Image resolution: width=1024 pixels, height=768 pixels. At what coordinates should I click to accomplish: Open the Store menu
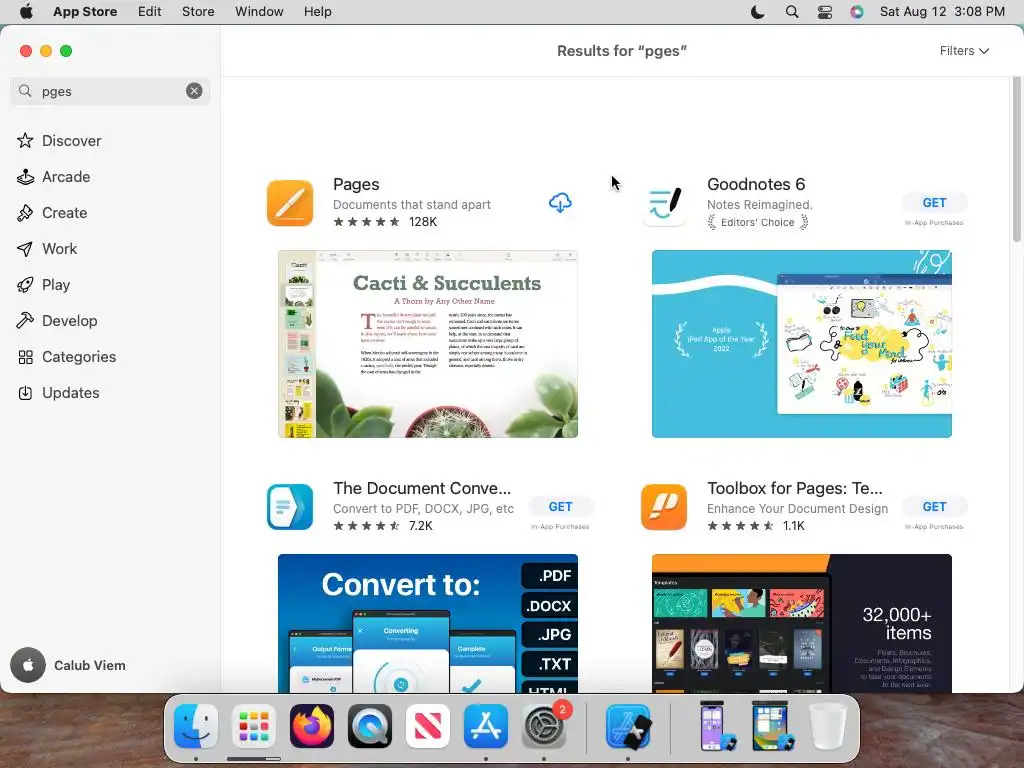[198, 12]
